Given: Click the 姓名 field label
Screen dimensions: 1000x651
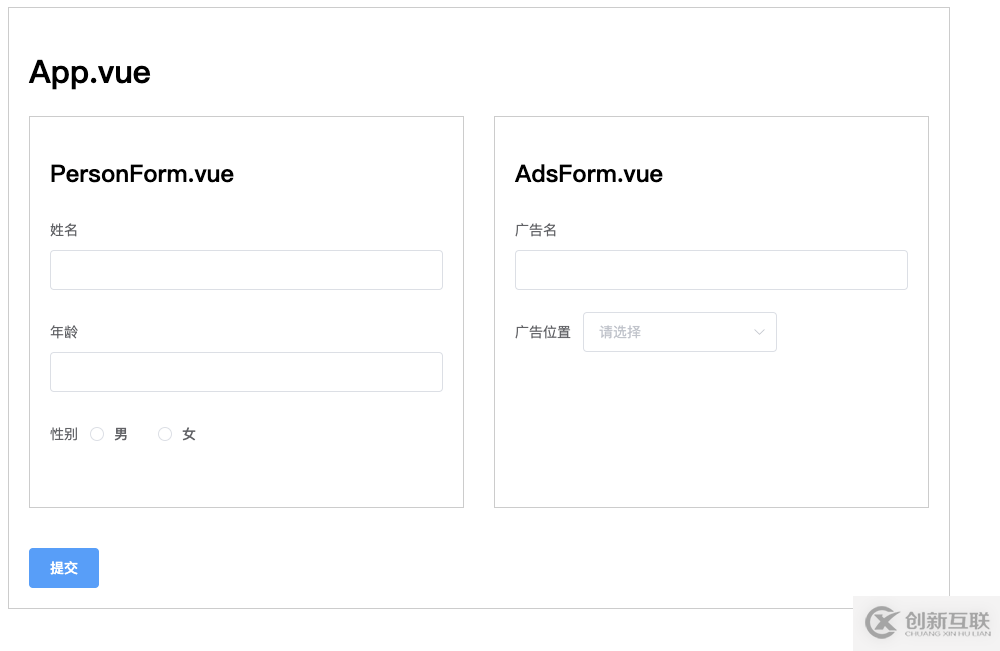Looking at the screenshot, I should [64, 230].
